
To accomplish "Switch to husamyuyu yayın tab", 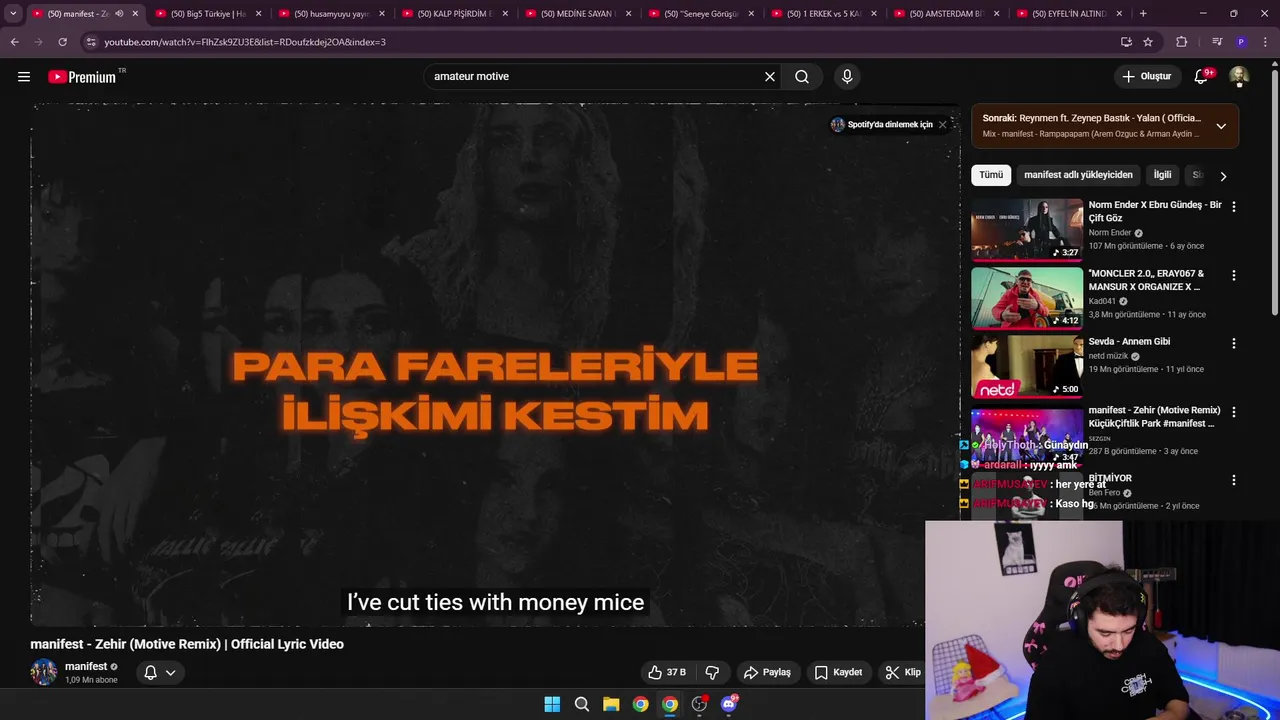I will (x=330, y=14).
